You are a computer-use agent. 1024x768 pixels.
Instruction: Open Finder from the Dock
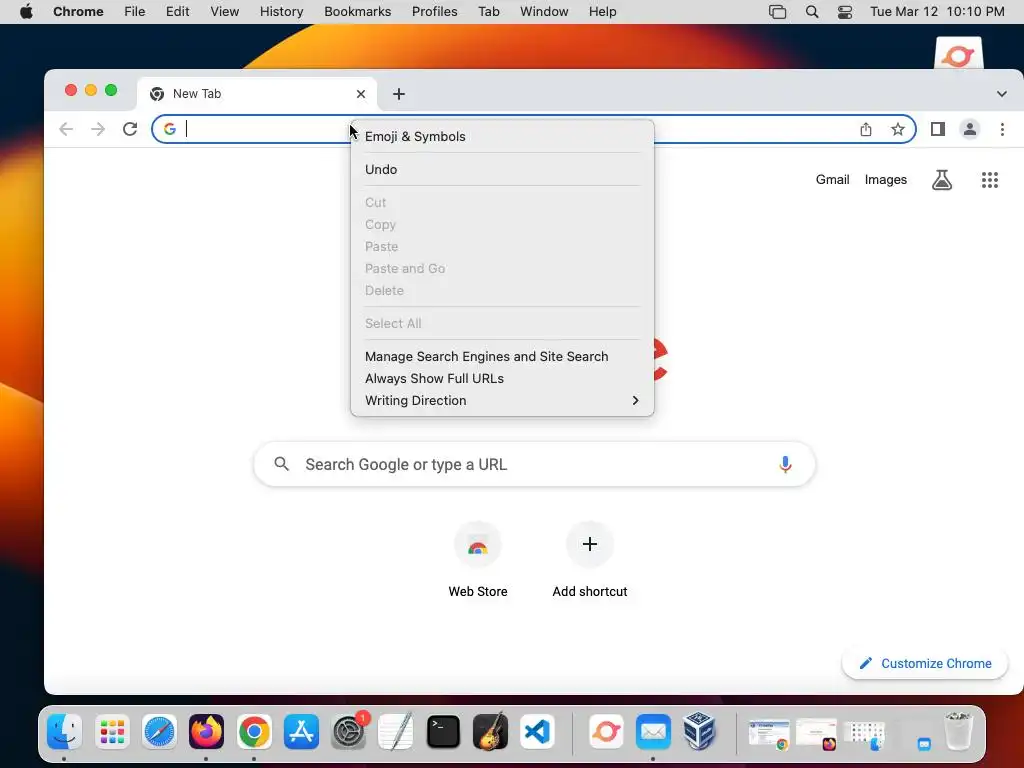pyautogui.click(x=64, y=731)
